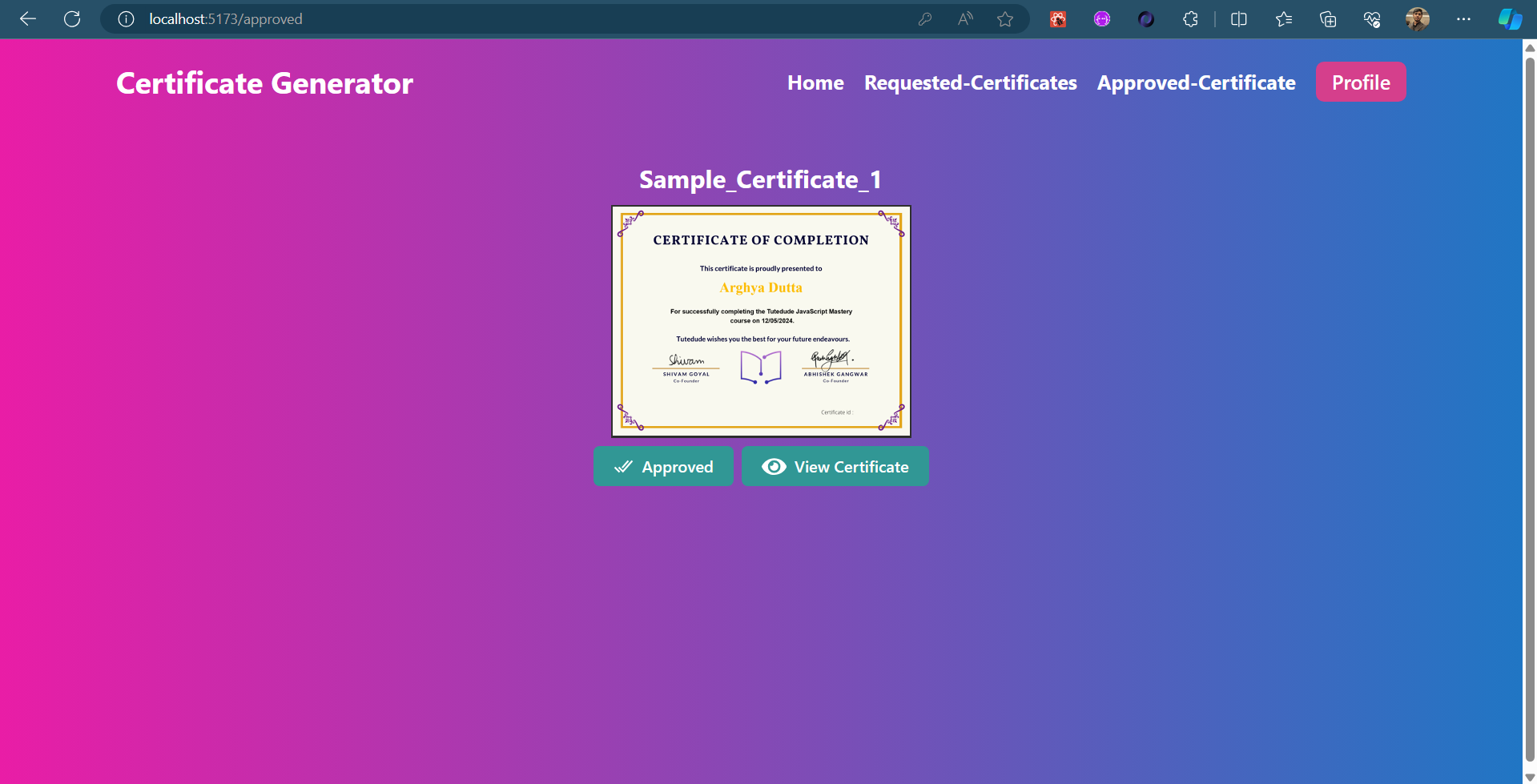Navigate to Home in the navbar
This screenshot has height=784, width=1537.
pyautogui.click(x=815, y=82)
